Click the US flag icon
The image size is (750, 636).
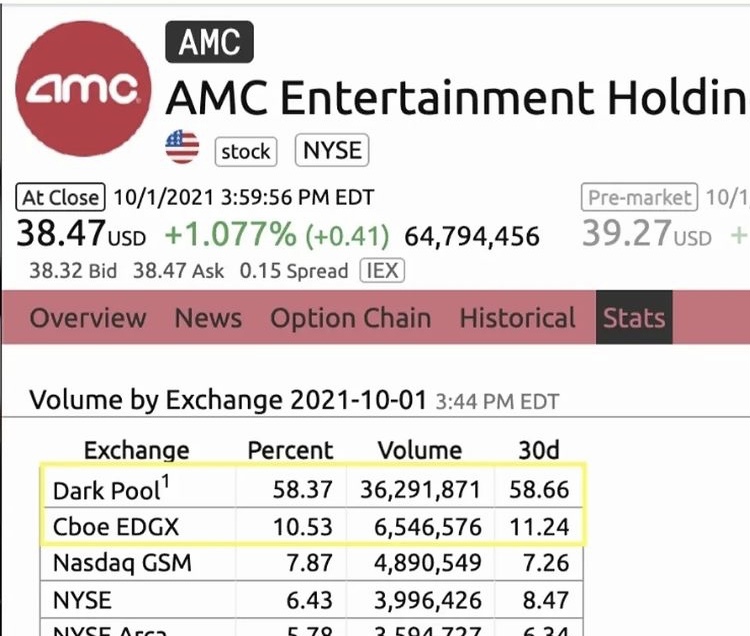(182, 148)
